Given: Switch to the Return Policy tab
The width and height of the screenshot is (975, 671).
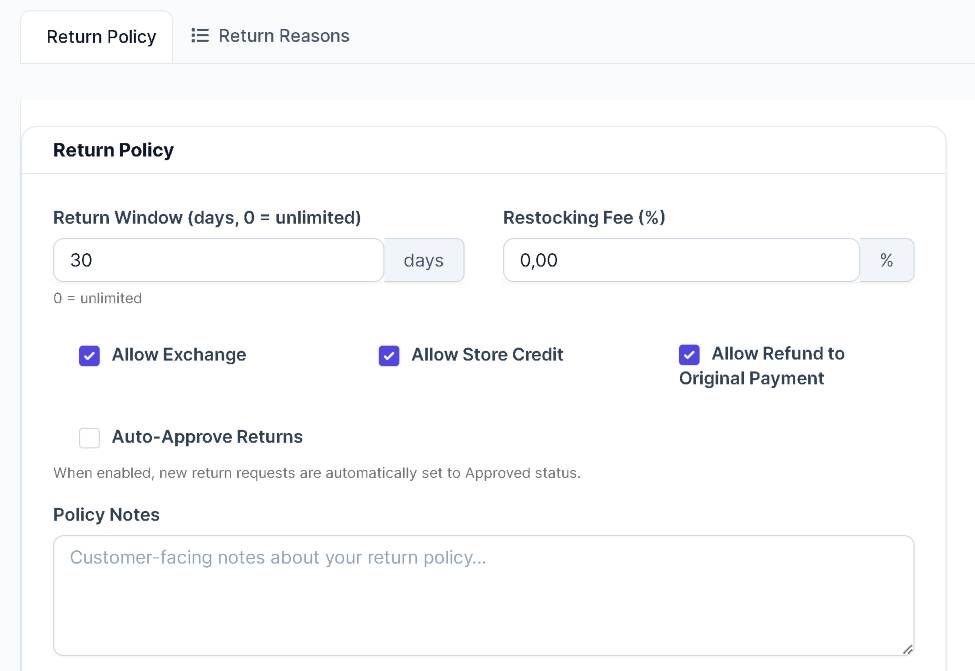Looking at the screenshot, I should (97, 37).
